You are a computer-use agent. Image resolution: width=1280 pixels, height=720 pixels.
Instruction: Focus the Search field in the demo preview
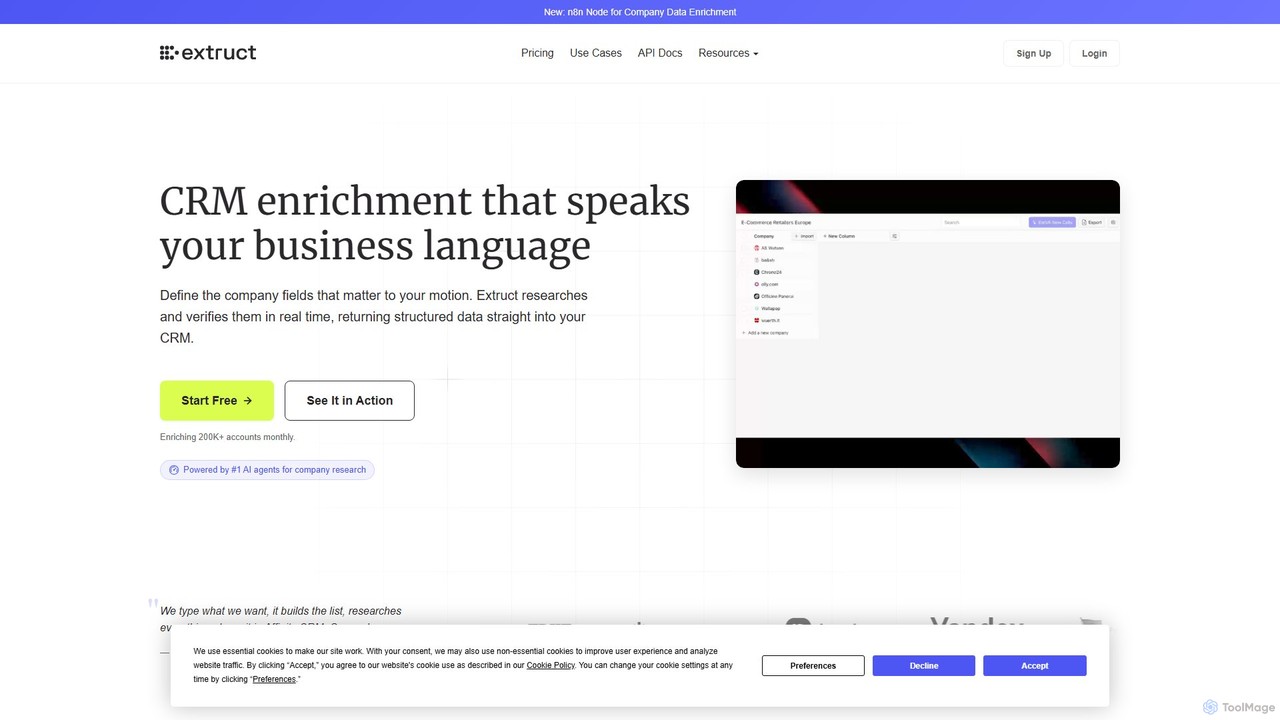pos(980,222)
